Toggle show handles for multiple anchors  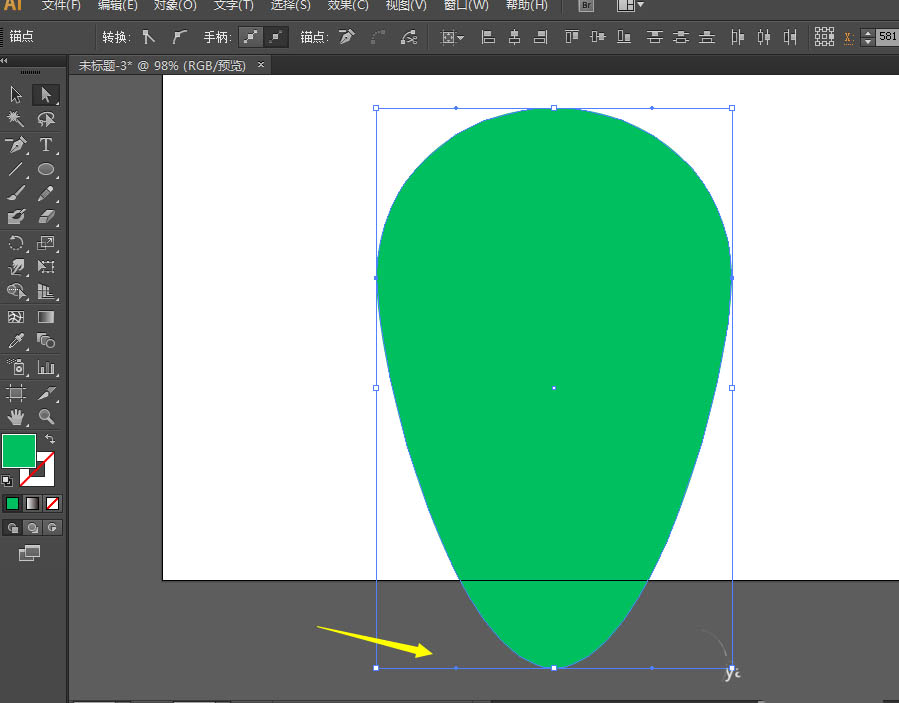tap(251, 37)
